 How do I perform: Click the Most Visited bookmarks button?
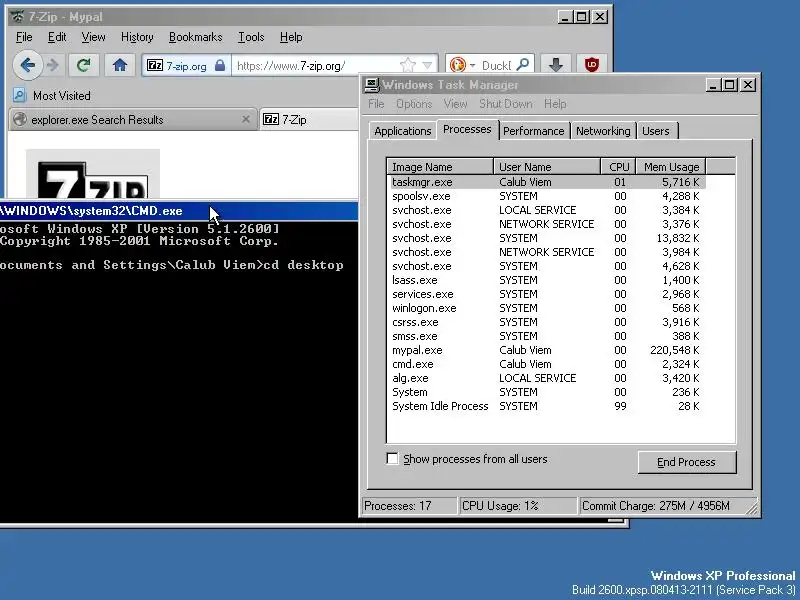pos(52,95)
